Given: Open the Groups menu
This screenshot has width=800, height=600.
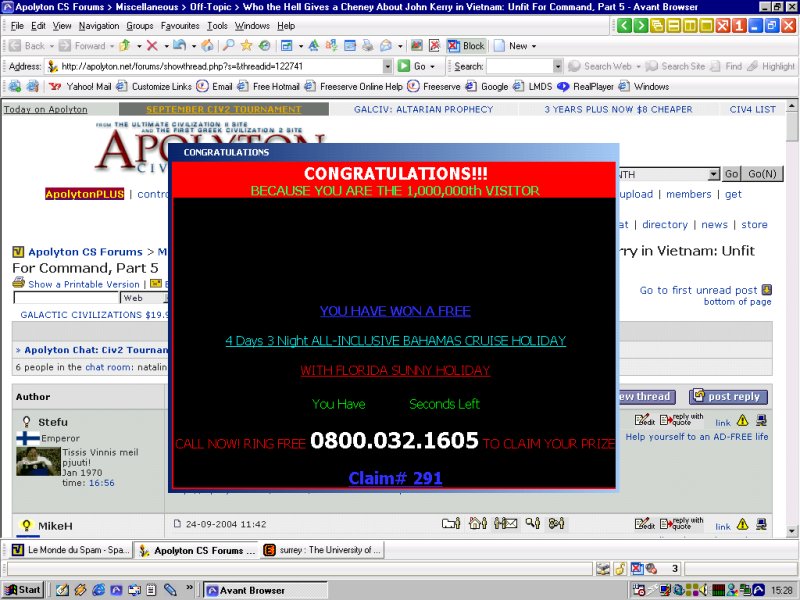Looking at the screenshot, I should coord(139,26).
